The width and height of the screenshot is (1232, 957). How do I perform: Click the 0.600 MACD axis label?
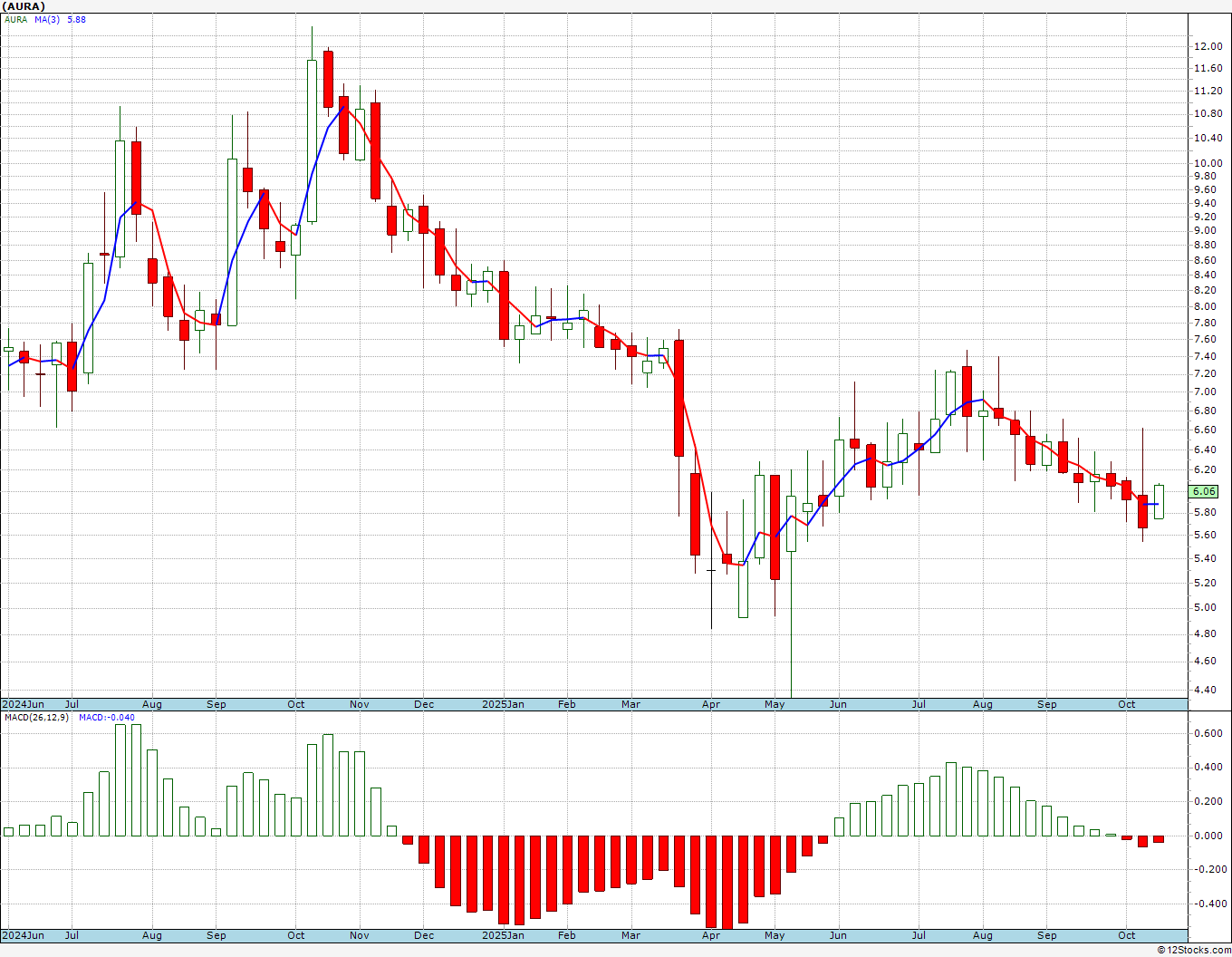pyautogui.click(x=1208, y=733)
